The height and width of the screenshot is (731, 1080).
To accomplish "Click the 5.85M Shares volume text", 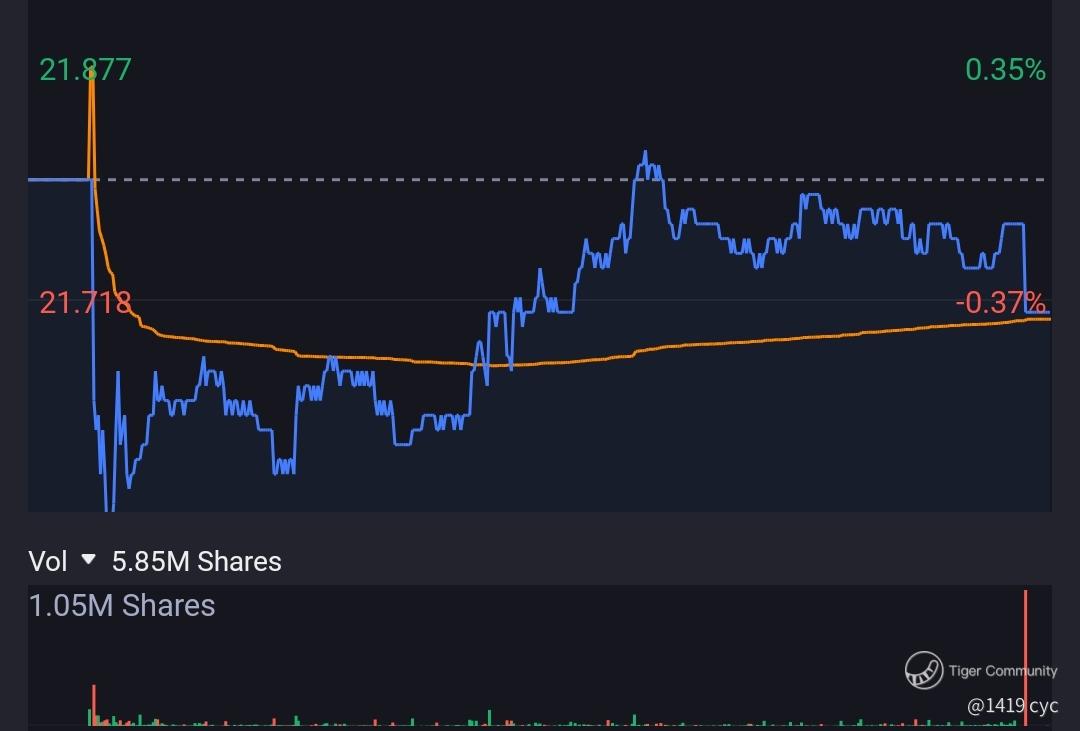I will 196,562.
